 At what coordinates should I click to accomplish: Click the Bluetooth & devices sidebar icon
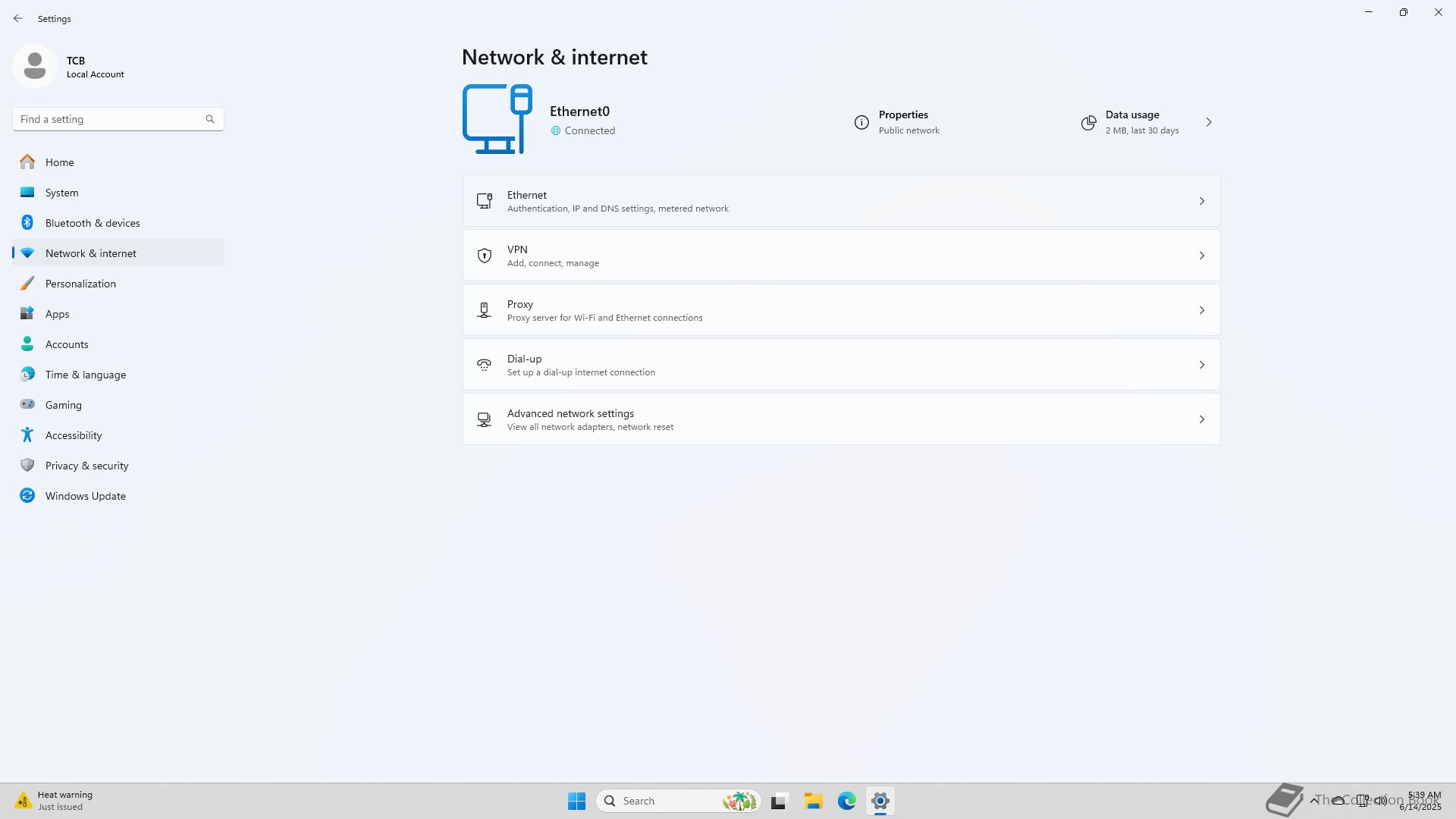(27, 222)
